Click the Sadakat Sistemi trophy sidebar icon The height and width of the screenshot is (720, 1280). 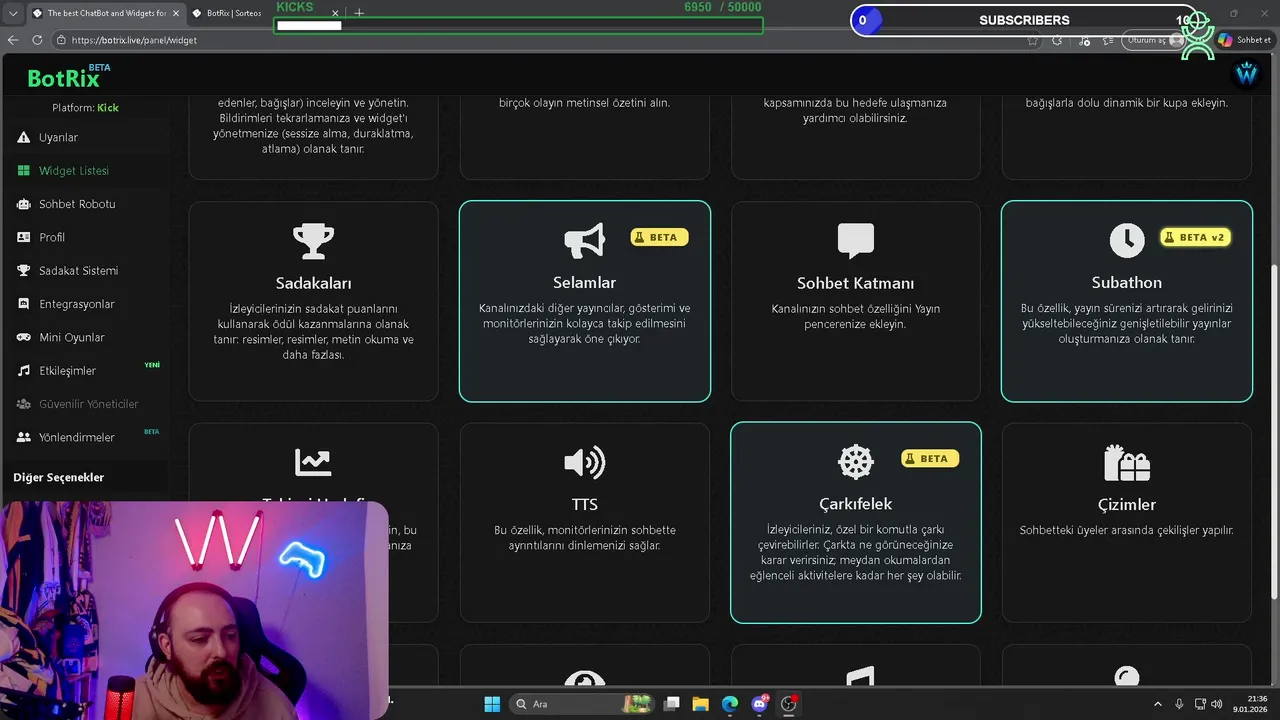coord(24,271)
